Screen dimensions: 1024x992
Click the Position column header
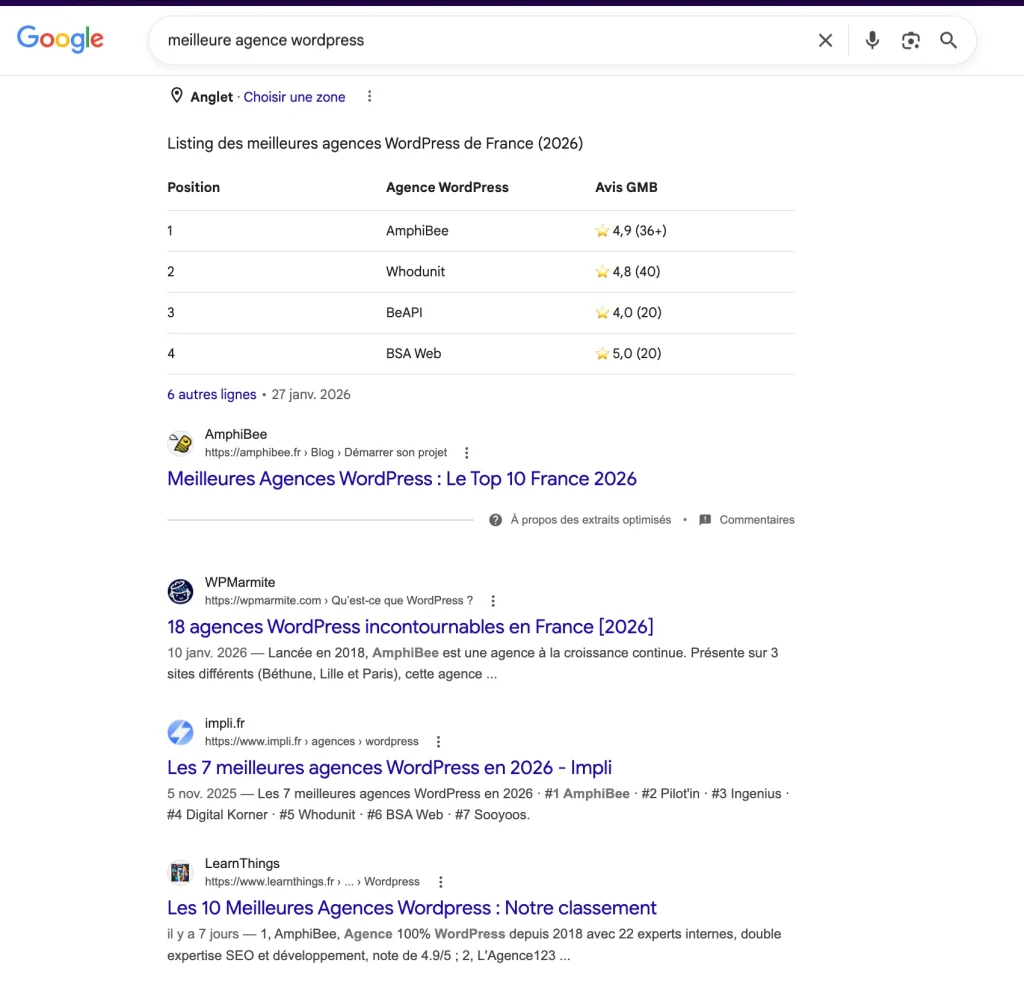(x=193, y=187)
